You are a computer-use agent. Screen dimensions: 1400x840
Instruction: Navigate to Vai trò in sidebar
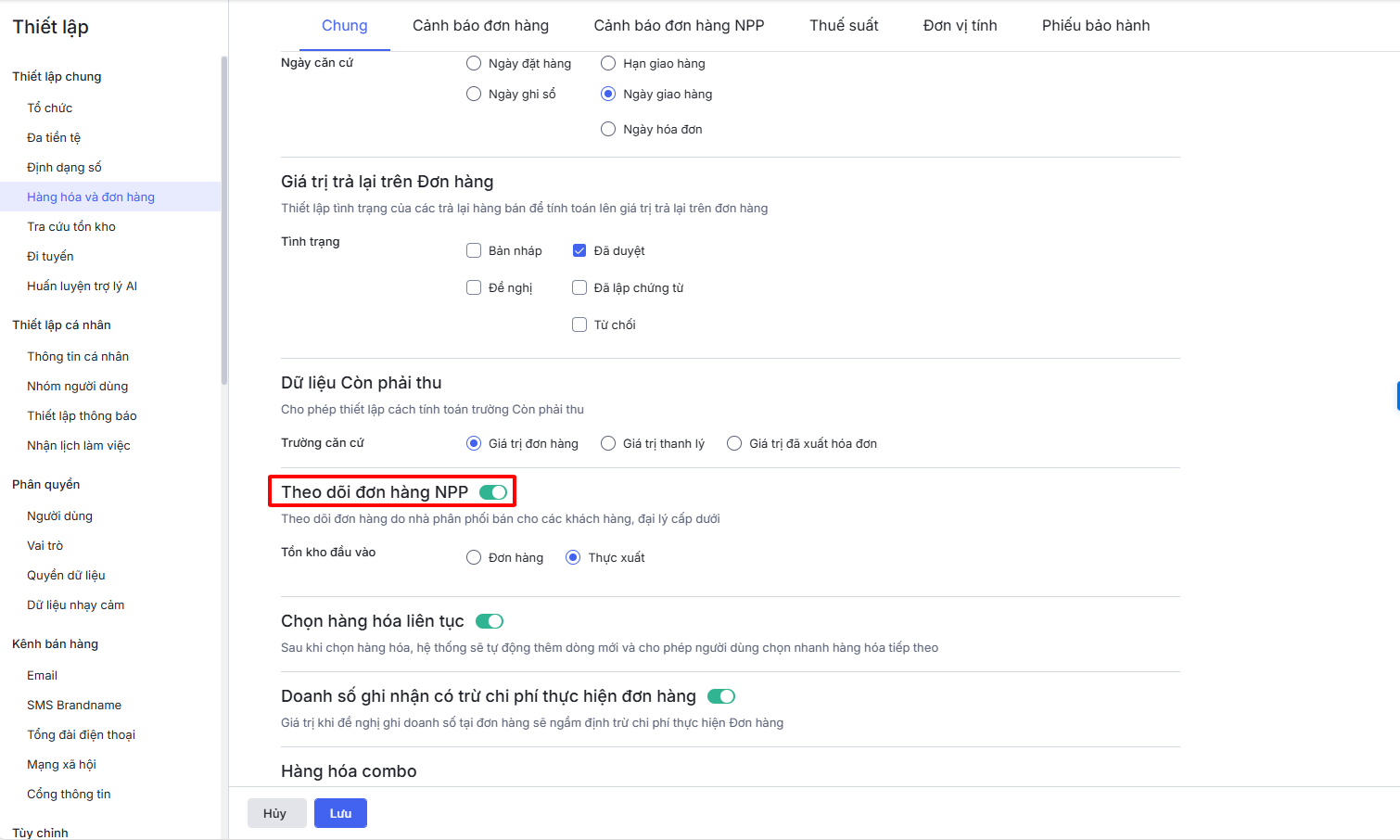[45, 545]
